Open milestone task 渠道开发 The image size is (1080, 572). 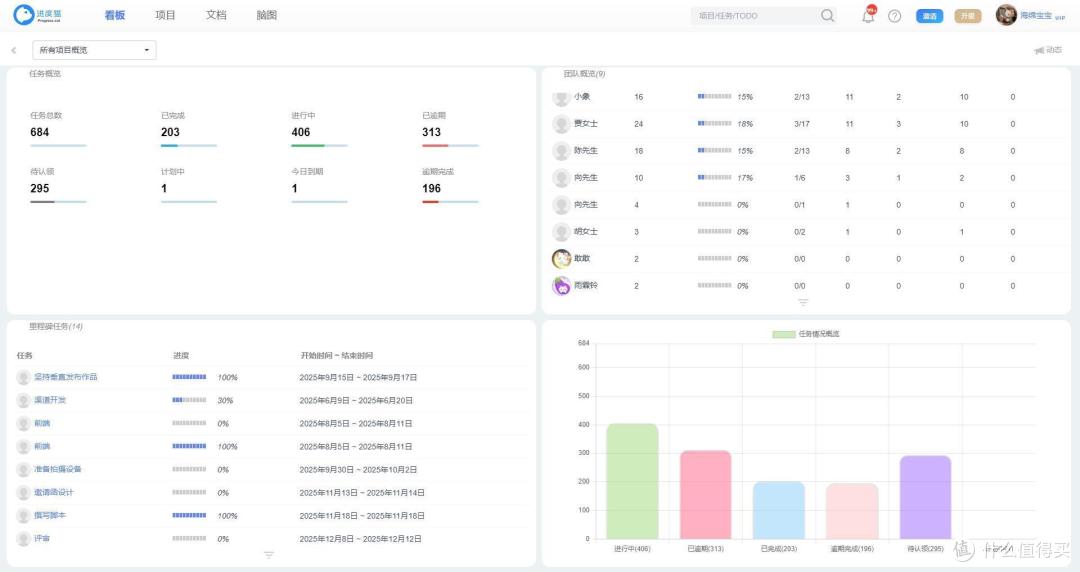(50, 400)
